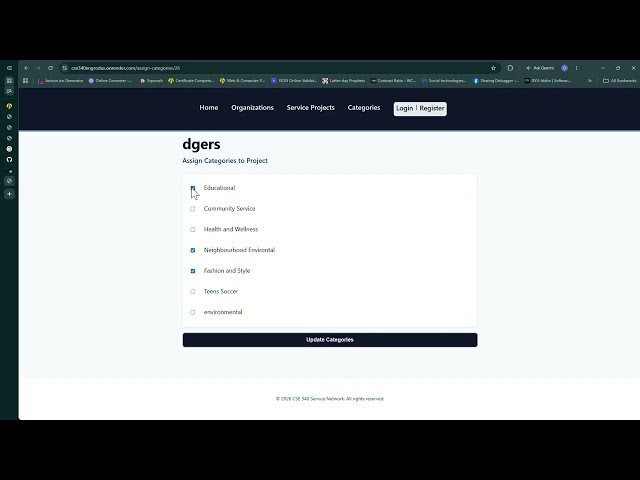Open the BYU-Idaho Software bookmark
Viewport: 640px width, 480px height.
(x=547, y=81)
